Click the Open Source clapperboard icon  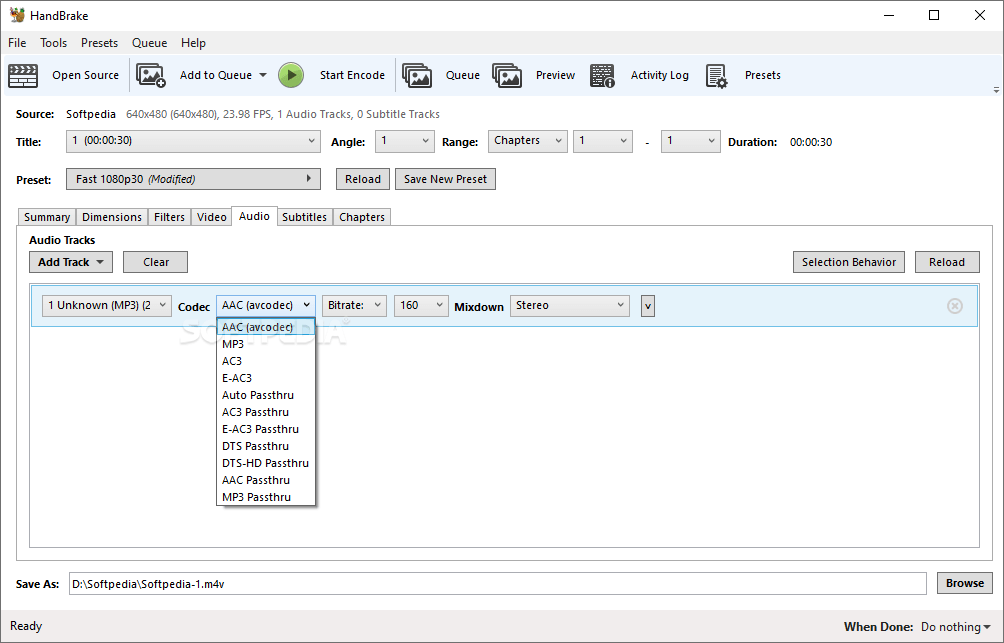pos(23,76)
